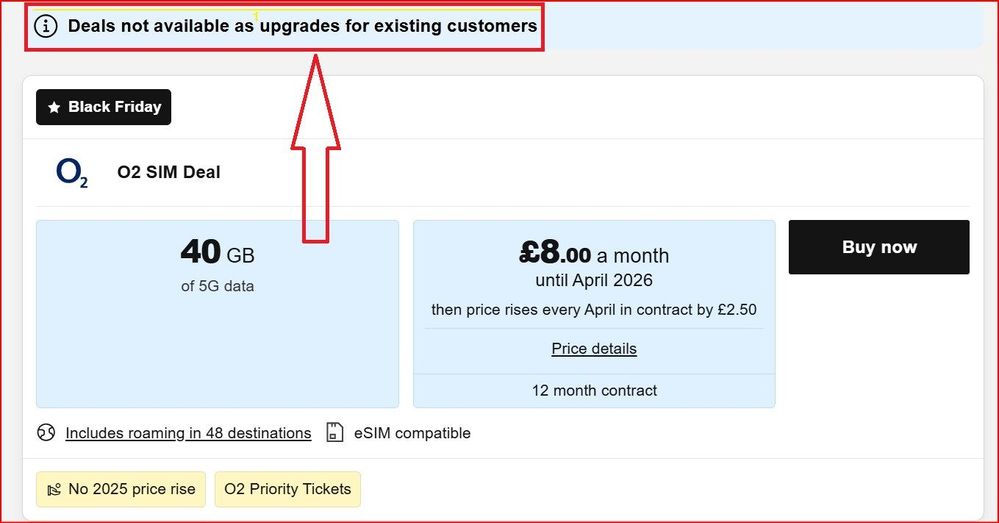The height and width of the screenshot is (523, 999).
Task: Open Includes roaming in 48 destinations link
Action: (x=188, y=433)
